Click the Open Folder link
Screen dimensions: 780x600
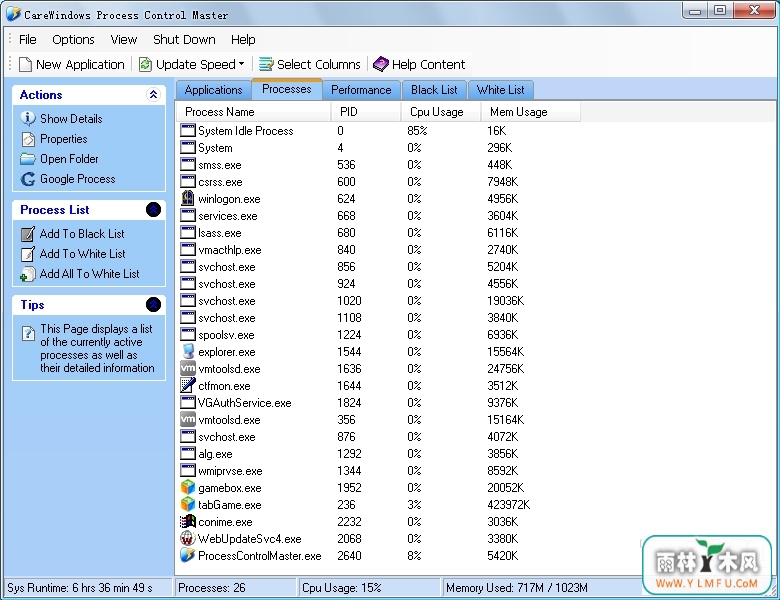click(69, 159)
